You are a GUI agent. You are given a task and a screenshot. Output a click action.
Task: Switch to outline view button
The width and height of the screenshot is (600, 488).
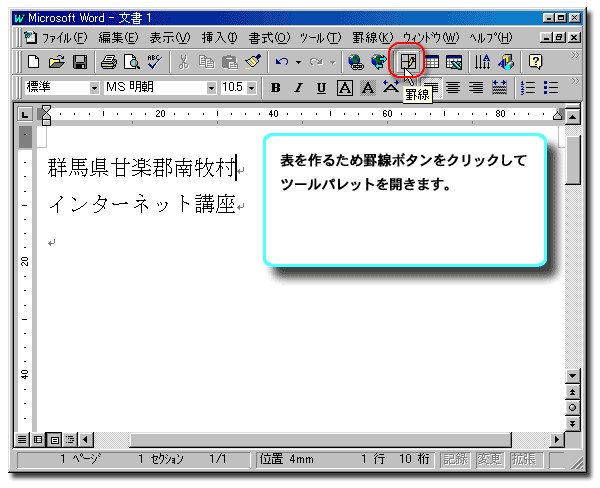tap(70, 440)
